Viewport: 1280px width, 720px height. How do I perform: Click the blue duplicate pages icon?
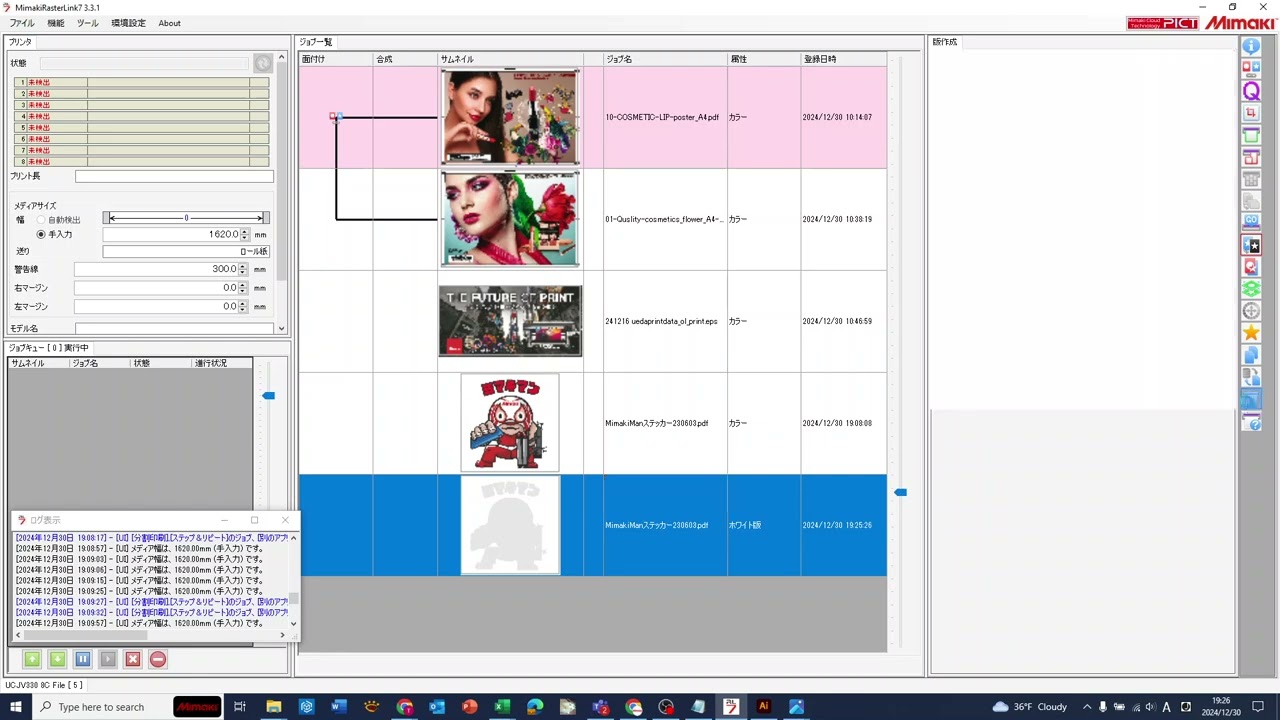[x=1251, y=355]
